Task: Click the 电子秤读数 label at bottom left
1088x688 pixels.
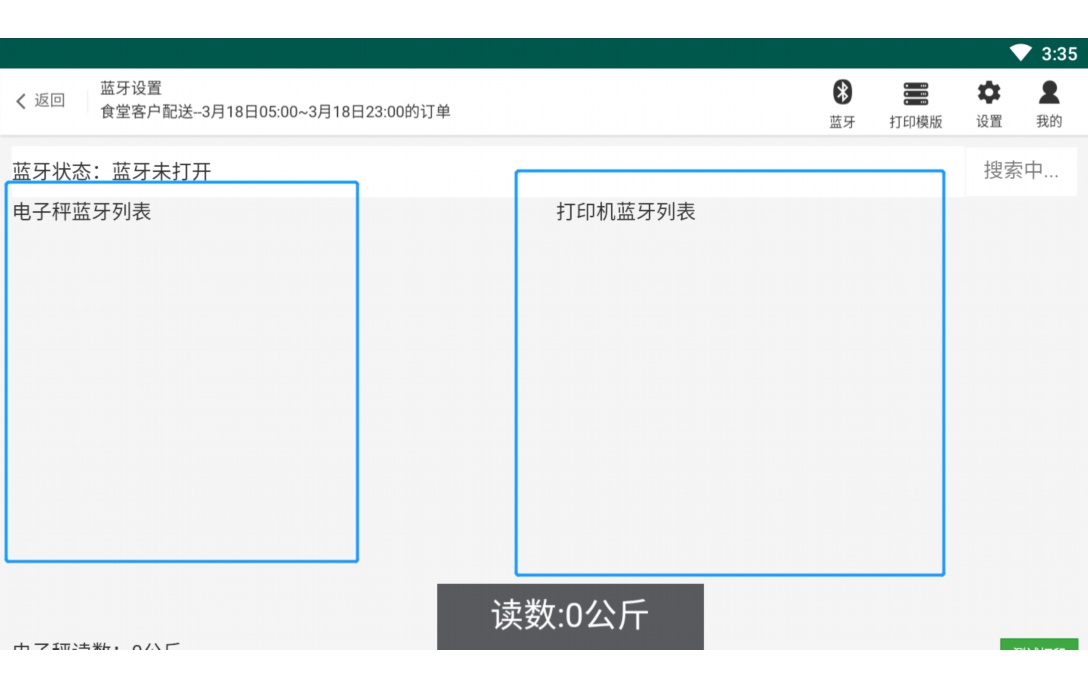Action: point(90,650)
